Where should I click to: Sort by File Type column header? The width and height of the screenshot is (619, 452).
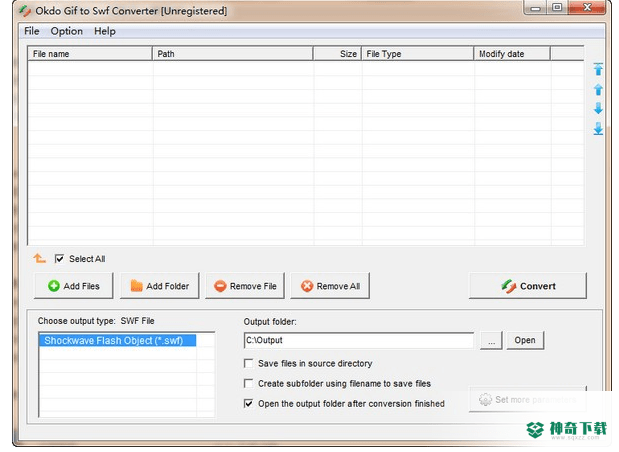point(418,54)
